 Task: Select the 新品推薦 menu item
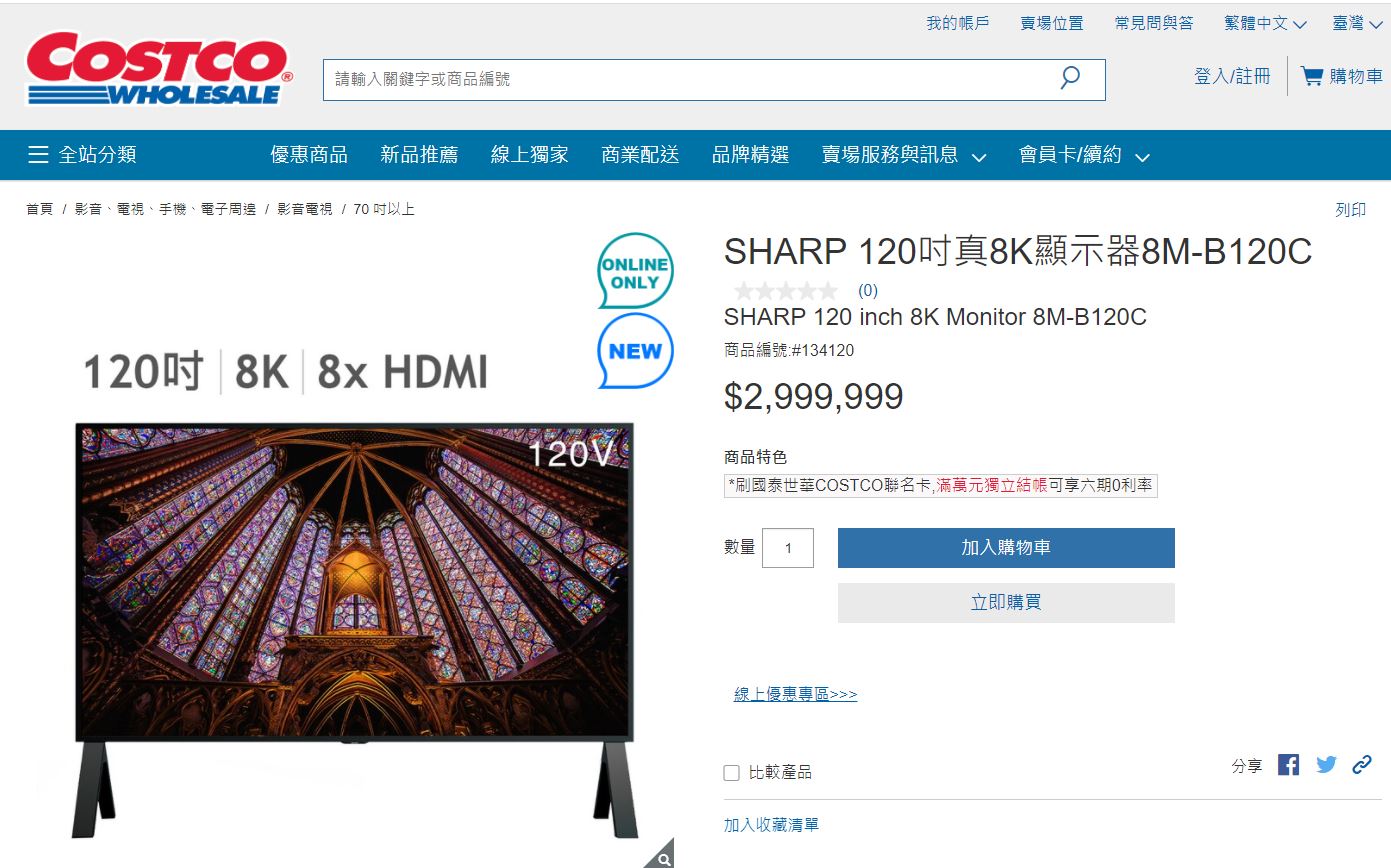point(419,155)
